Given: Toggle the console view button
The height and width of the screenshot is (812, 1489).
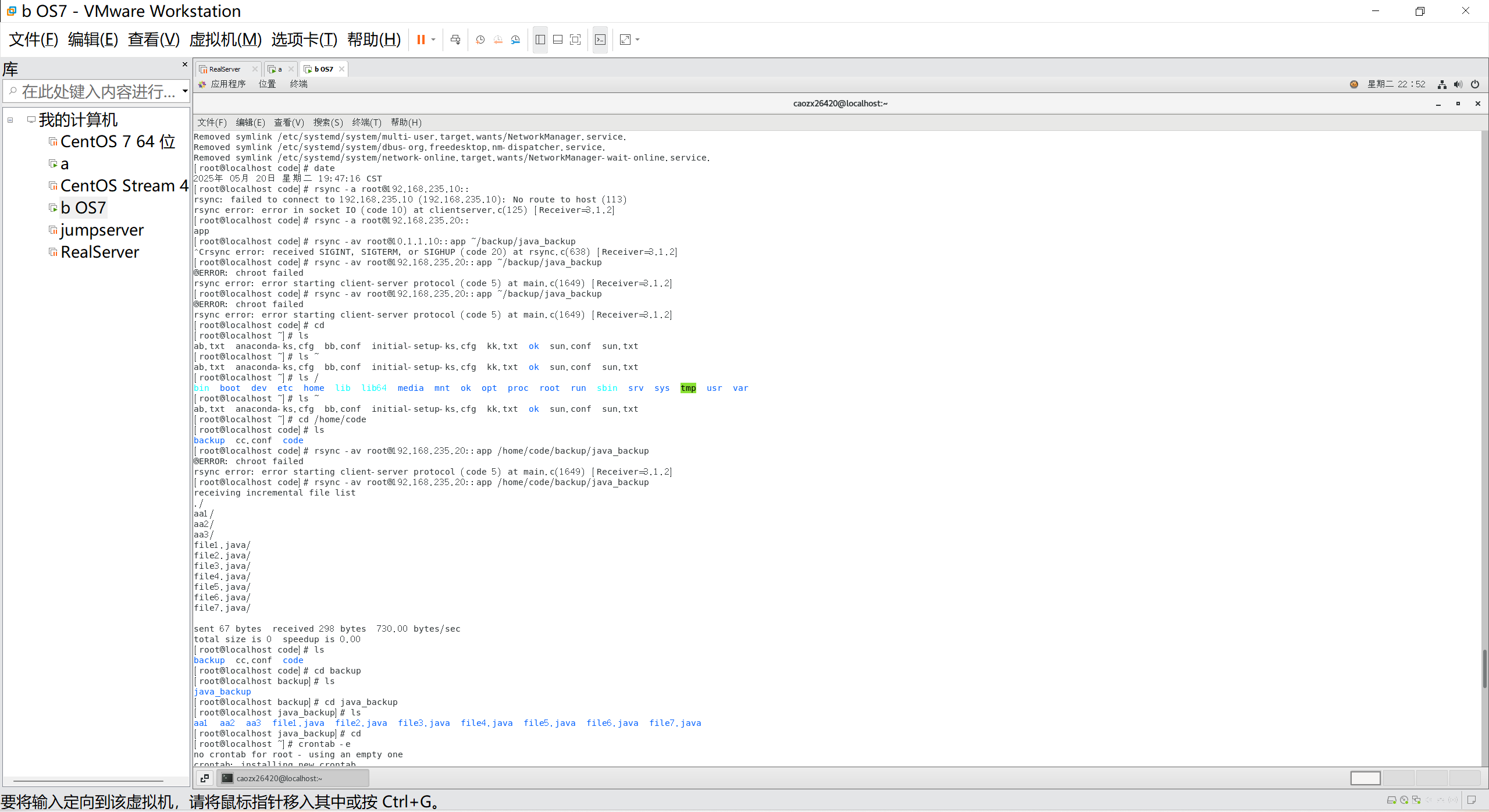Looking at the screenshot, I should [600, 40].
